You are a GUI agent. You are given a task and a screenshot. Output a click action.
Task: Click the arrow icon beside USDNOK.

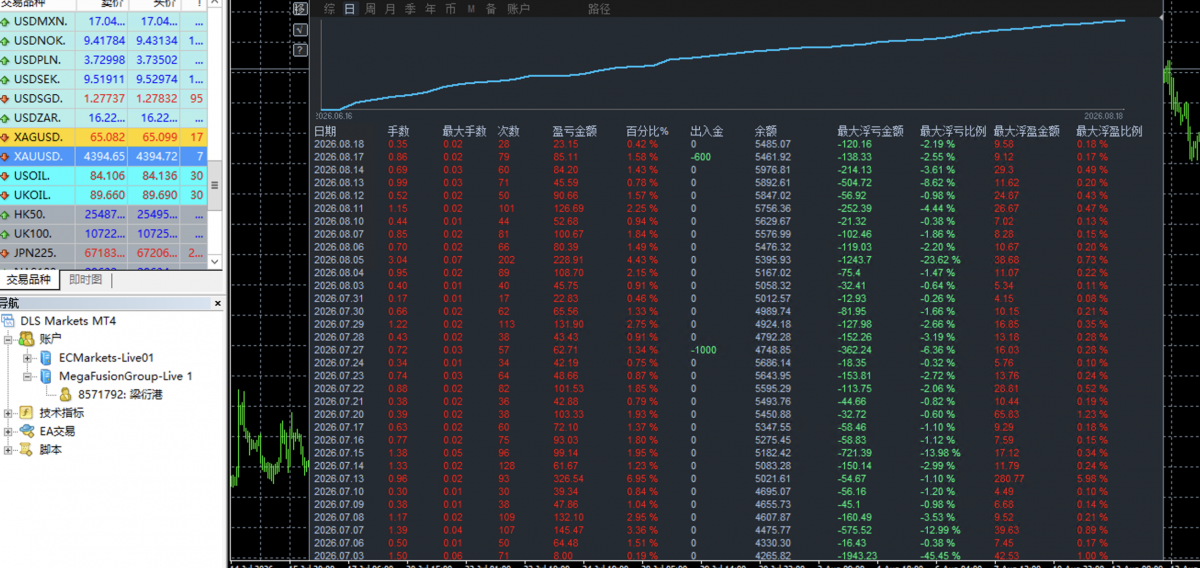pyautogui.click(x=5, y=41)
